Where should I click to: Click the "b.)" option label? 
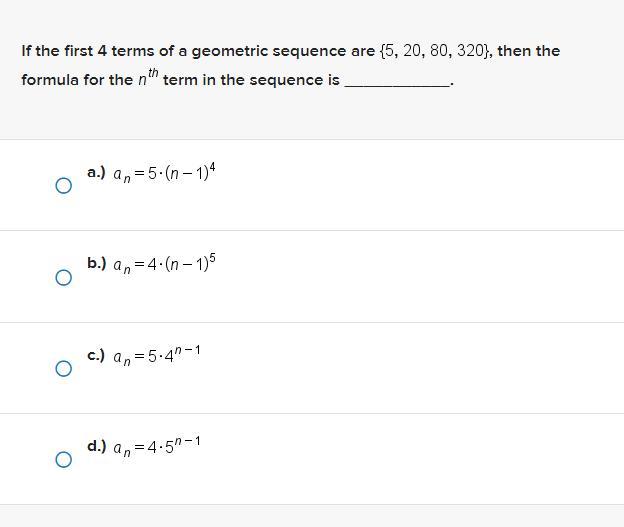pos(96,263)
